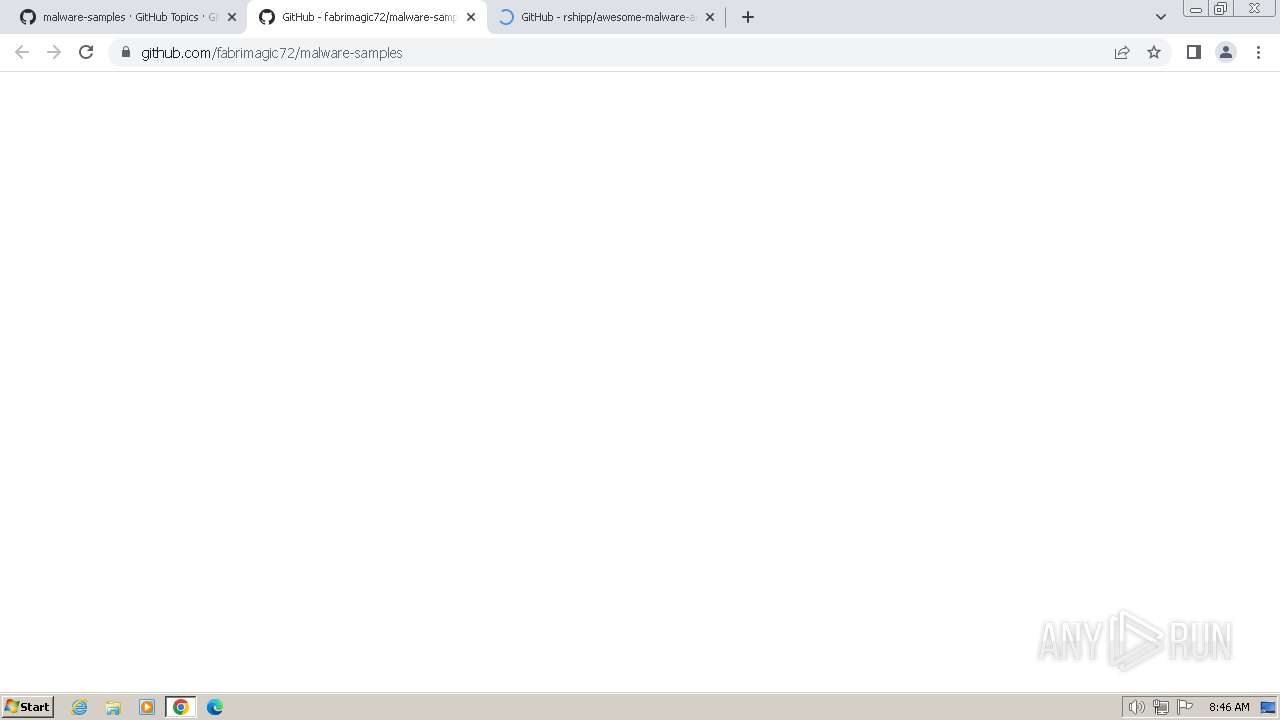This screenshot has width=1280, height=720.
Task: Open the rshipp/awesome-malware tab
Action: (605, 17)
